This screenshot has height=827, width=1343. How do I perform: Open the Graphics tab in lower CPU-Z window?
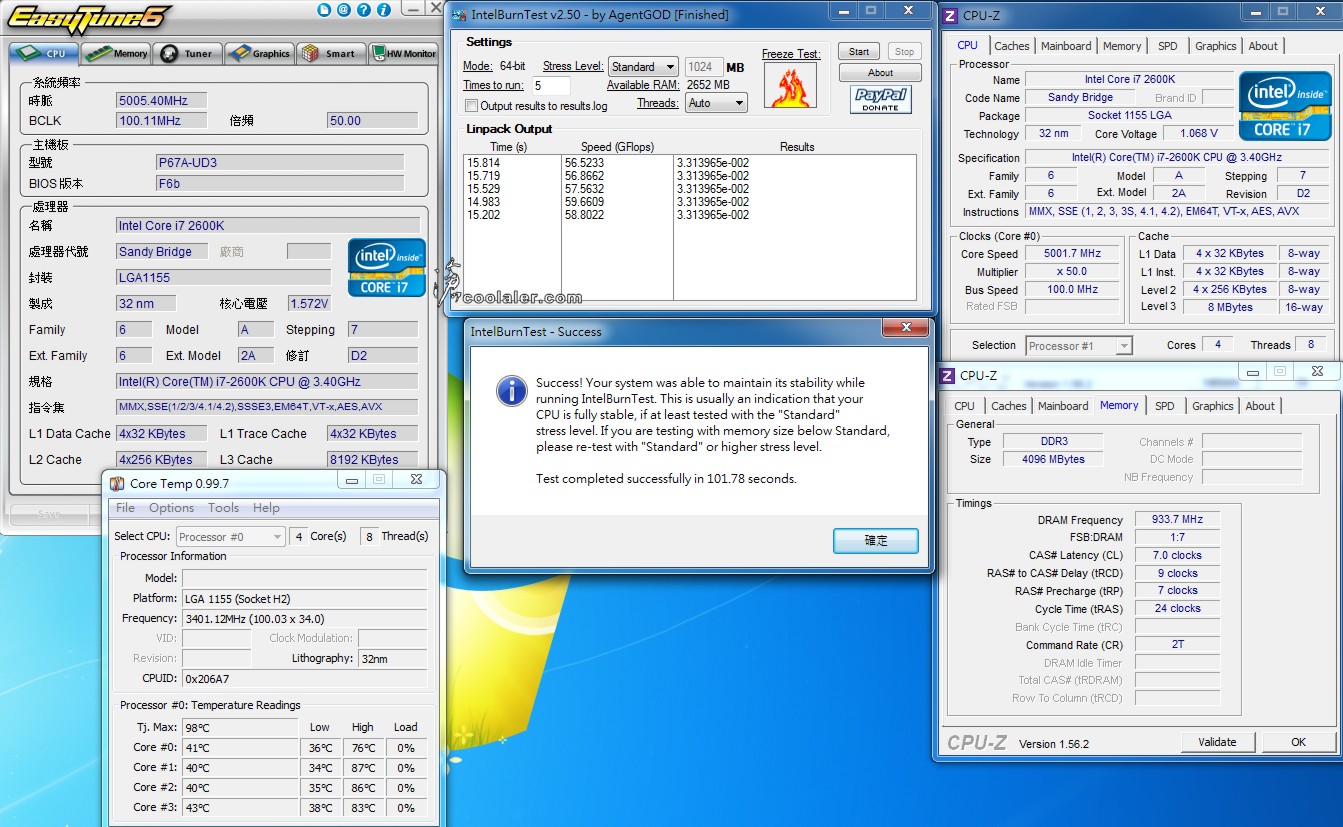[1212, 406]
